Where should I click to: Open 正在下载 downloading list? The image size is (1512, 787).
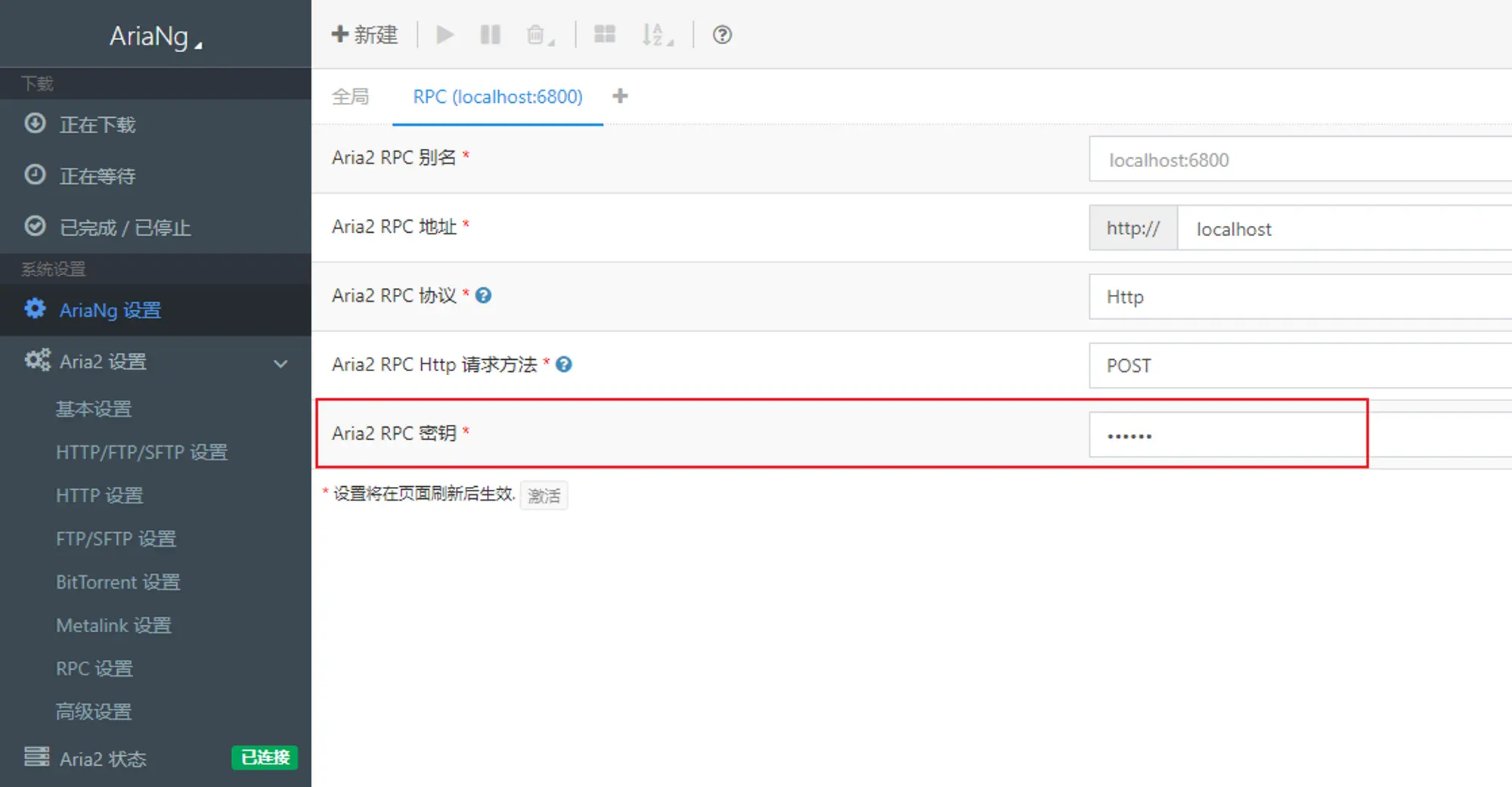(156, 125)
